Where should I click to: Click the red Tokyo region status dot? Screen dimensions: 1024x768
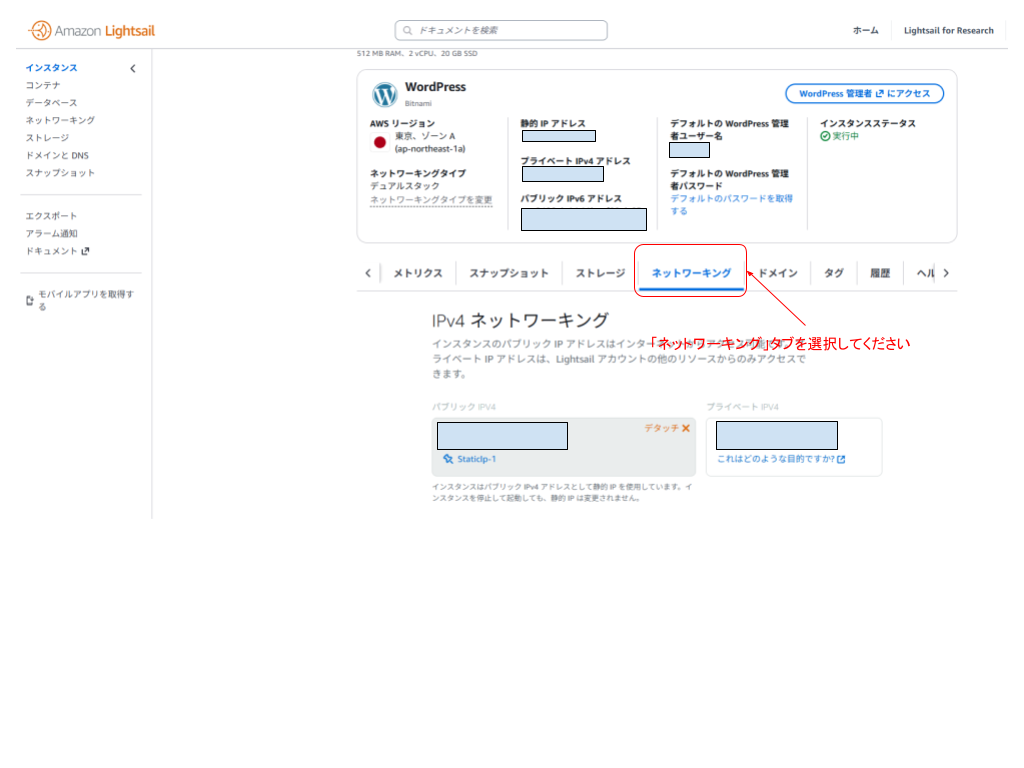point(379,142)
